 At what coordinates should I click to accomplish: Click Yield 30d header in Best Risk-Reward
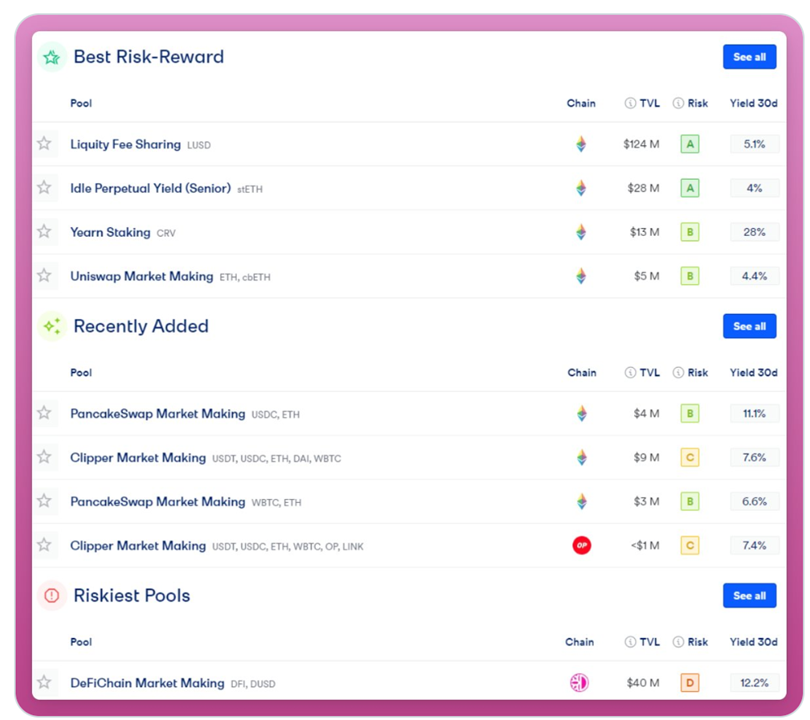point(753,103)
